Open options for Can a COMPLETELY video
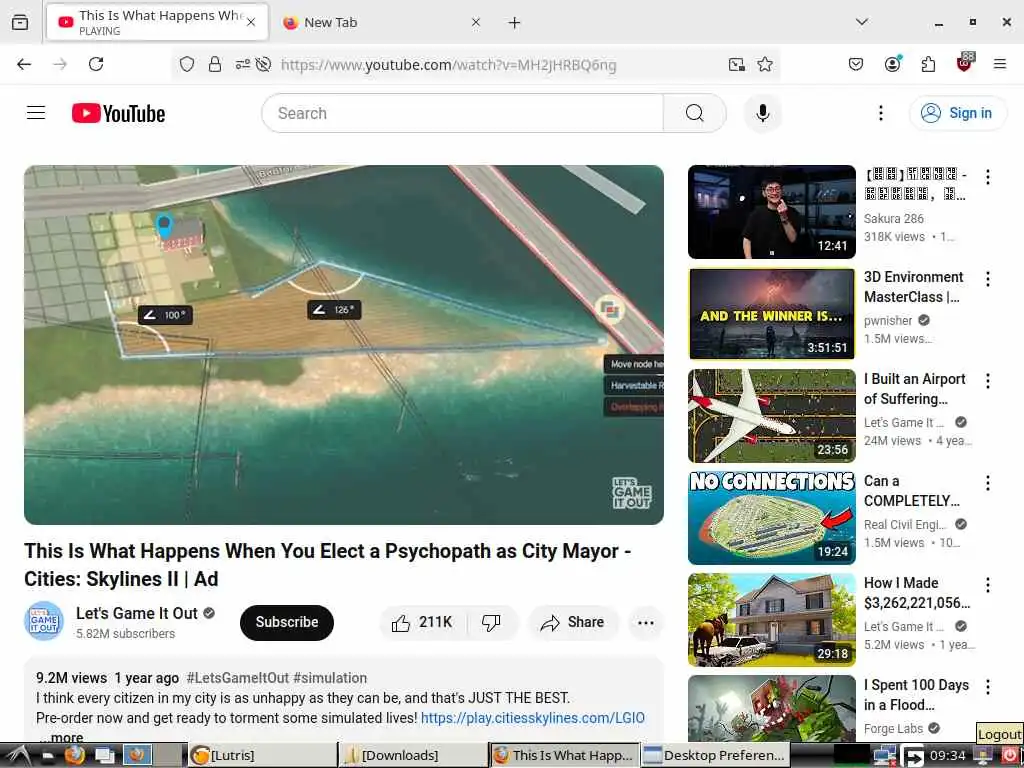Screen dimensions: 1024x768 987,483
